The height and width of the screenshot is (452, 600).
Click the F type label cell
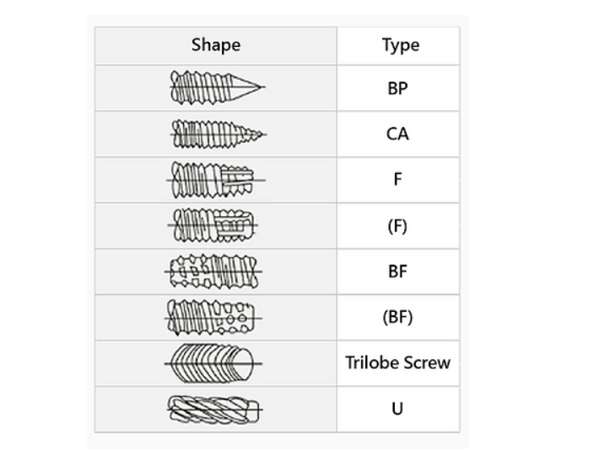click(x=398, y=180)
